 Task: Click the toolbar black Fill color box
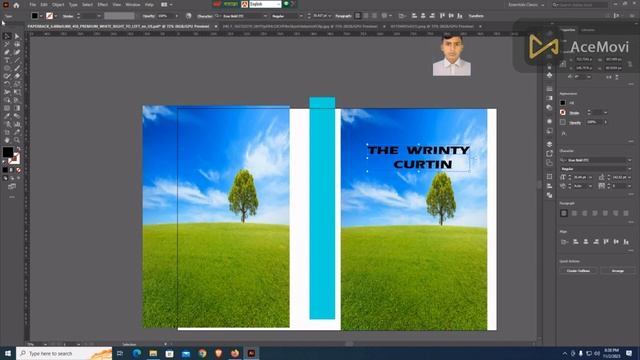(x=8, y=152)
